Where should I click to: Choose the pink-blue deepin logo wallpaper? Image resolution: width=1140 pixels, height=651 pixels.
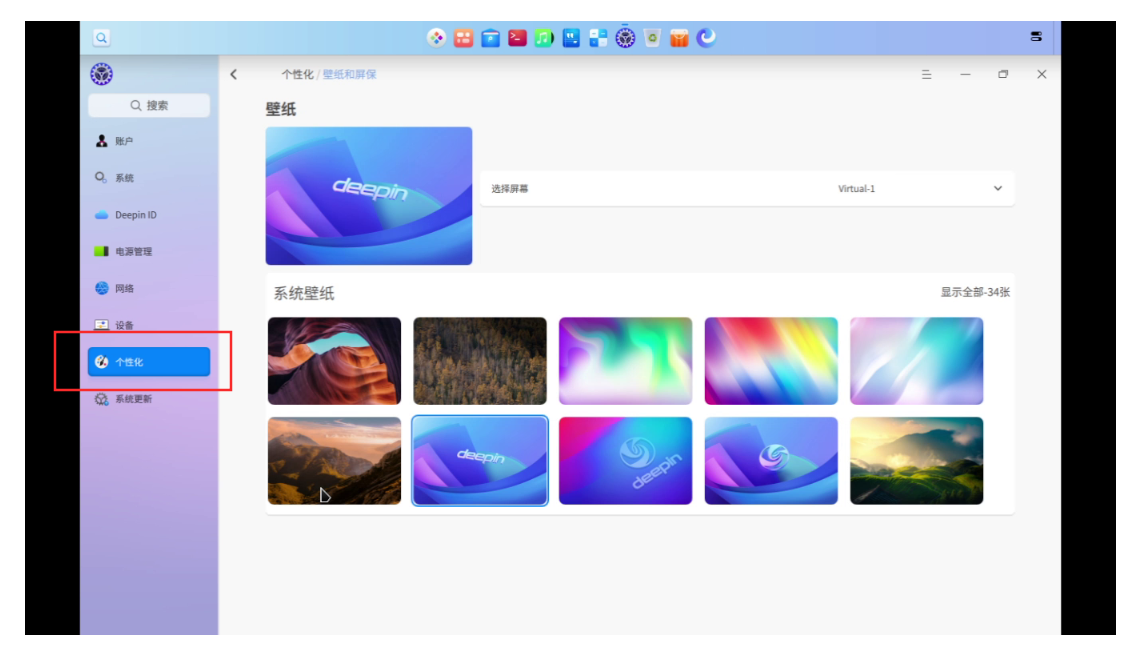pos(625,460)
